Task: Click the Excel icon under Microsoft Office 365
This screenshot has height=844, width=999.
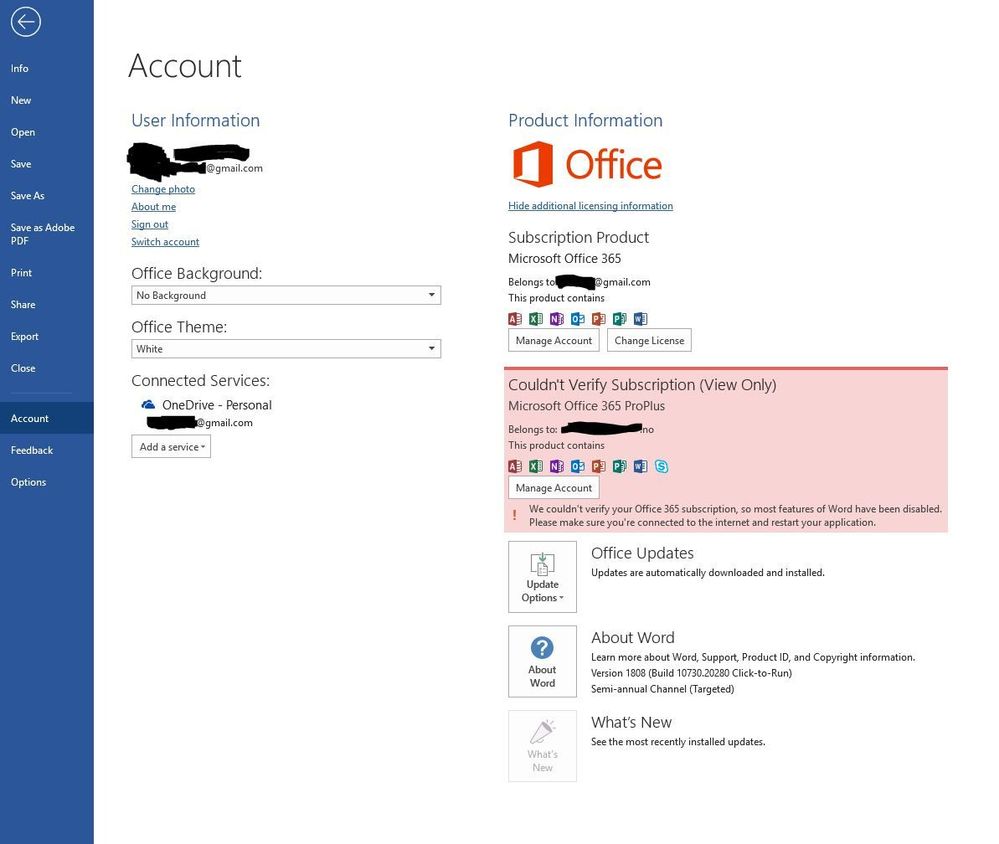Action: pos(536,318)
